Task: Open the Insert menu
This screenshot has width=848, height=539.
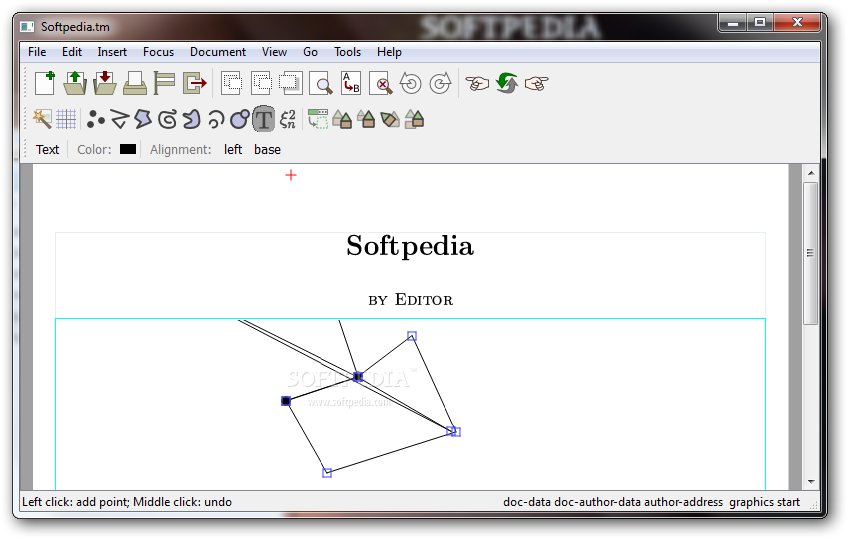Action: point(112,52)
